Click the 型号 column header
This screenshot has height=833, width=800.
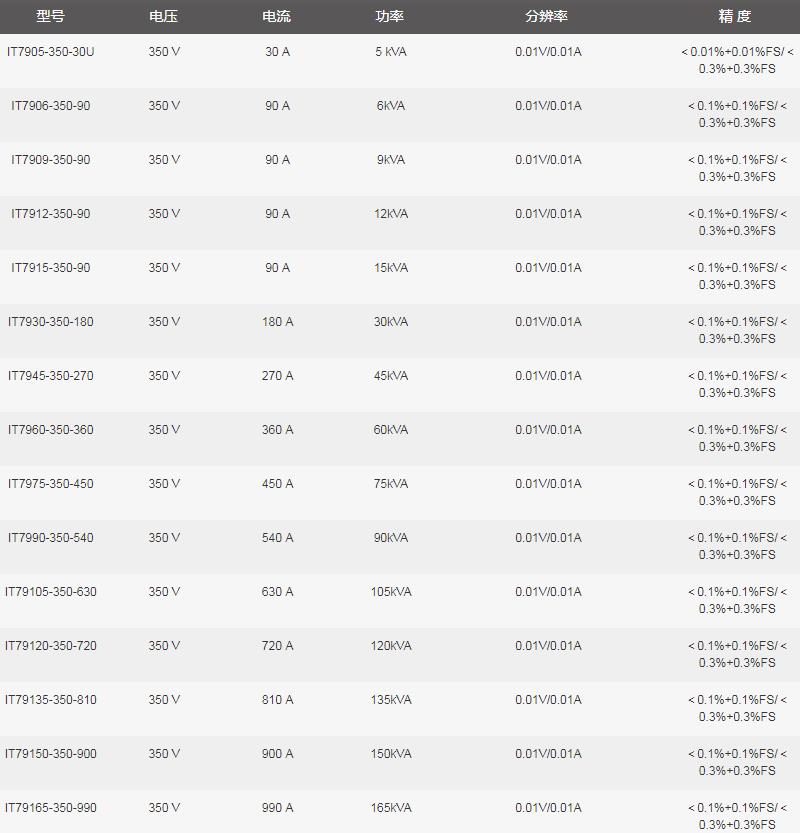(x=50, y=17)
